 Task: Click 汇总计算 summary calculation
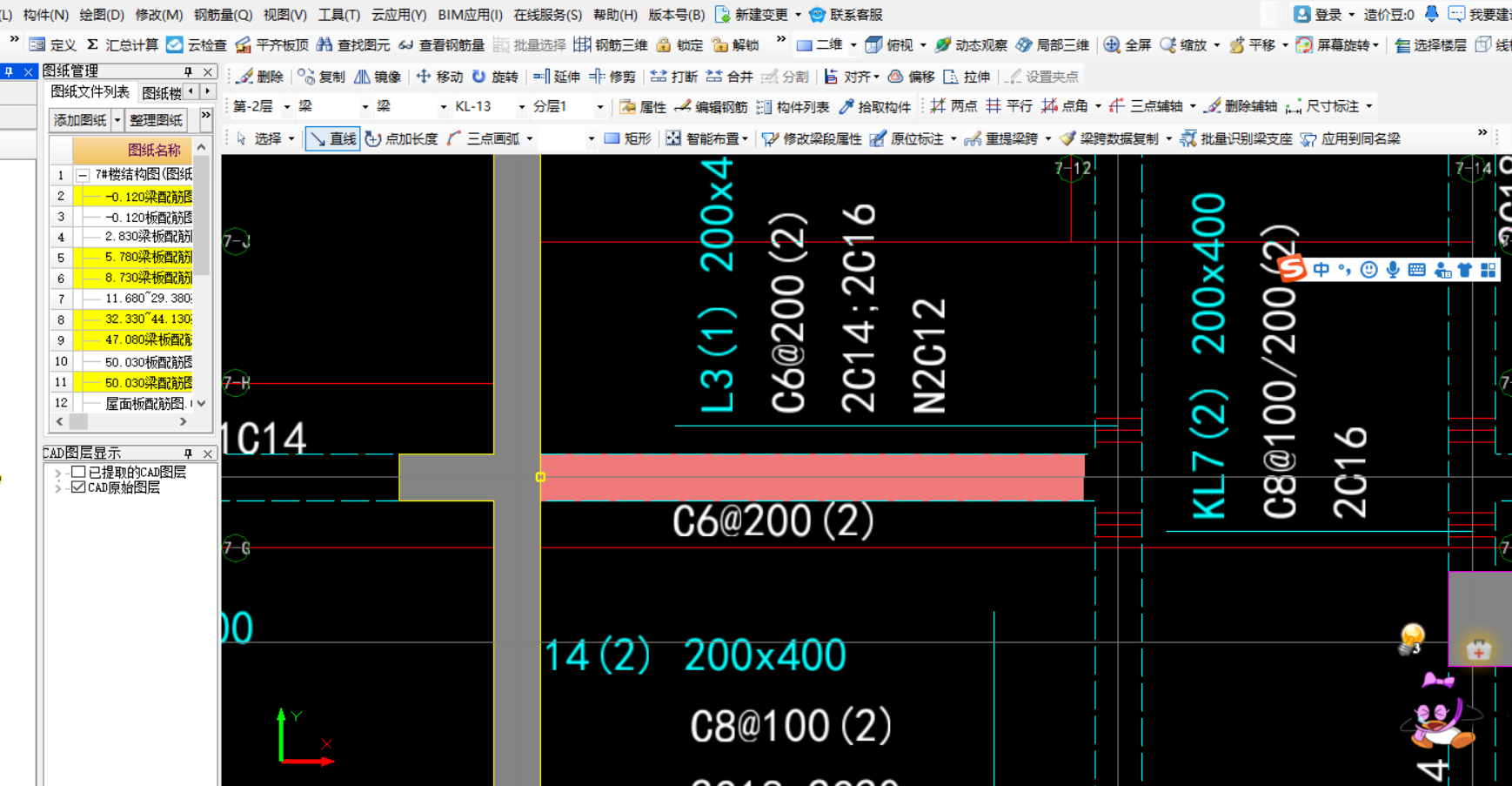click(122, 44)
